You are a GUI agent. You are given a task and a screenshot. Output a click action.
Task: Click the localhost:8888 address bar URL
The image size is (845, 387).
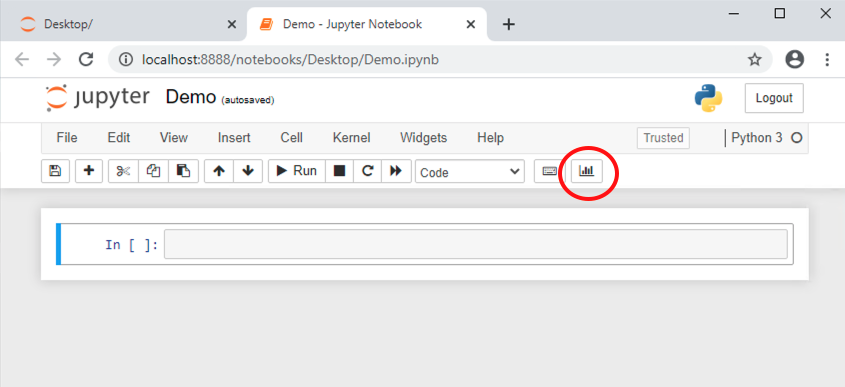coord(291,59)
